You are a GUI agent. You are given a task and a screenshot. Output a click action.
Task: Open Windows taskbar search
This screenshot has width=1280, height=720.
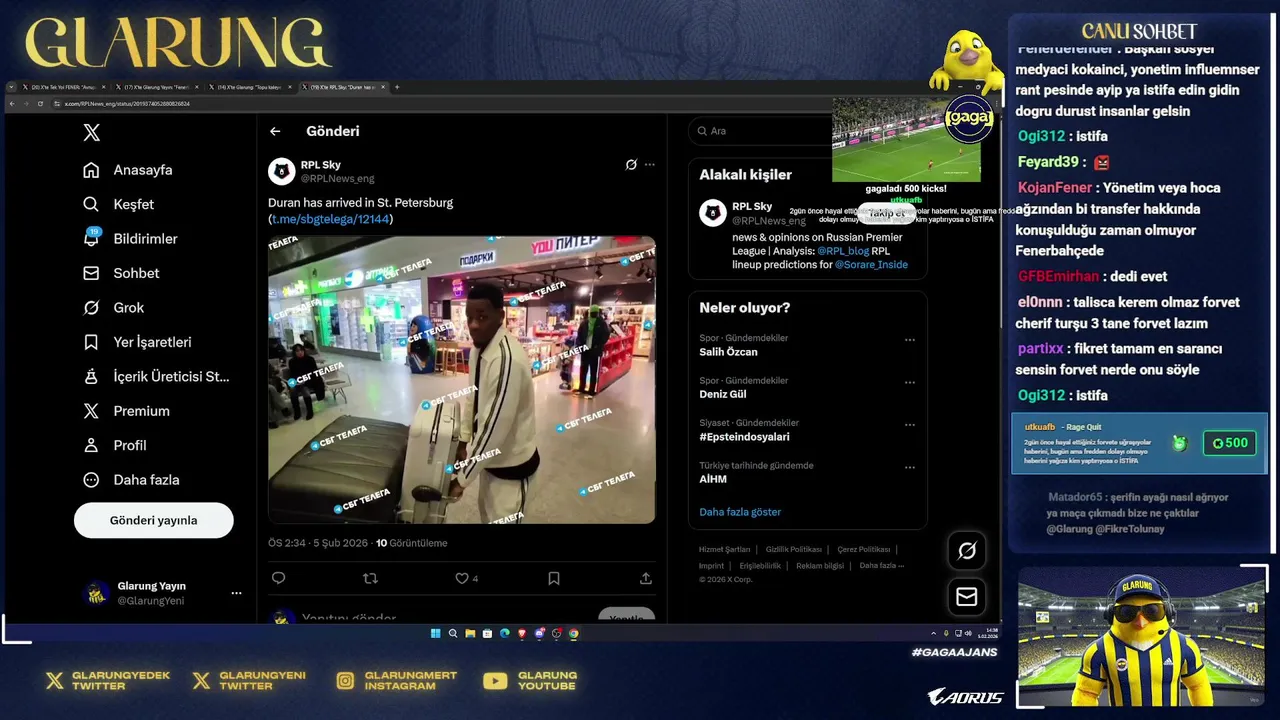(x=452, y=633)
